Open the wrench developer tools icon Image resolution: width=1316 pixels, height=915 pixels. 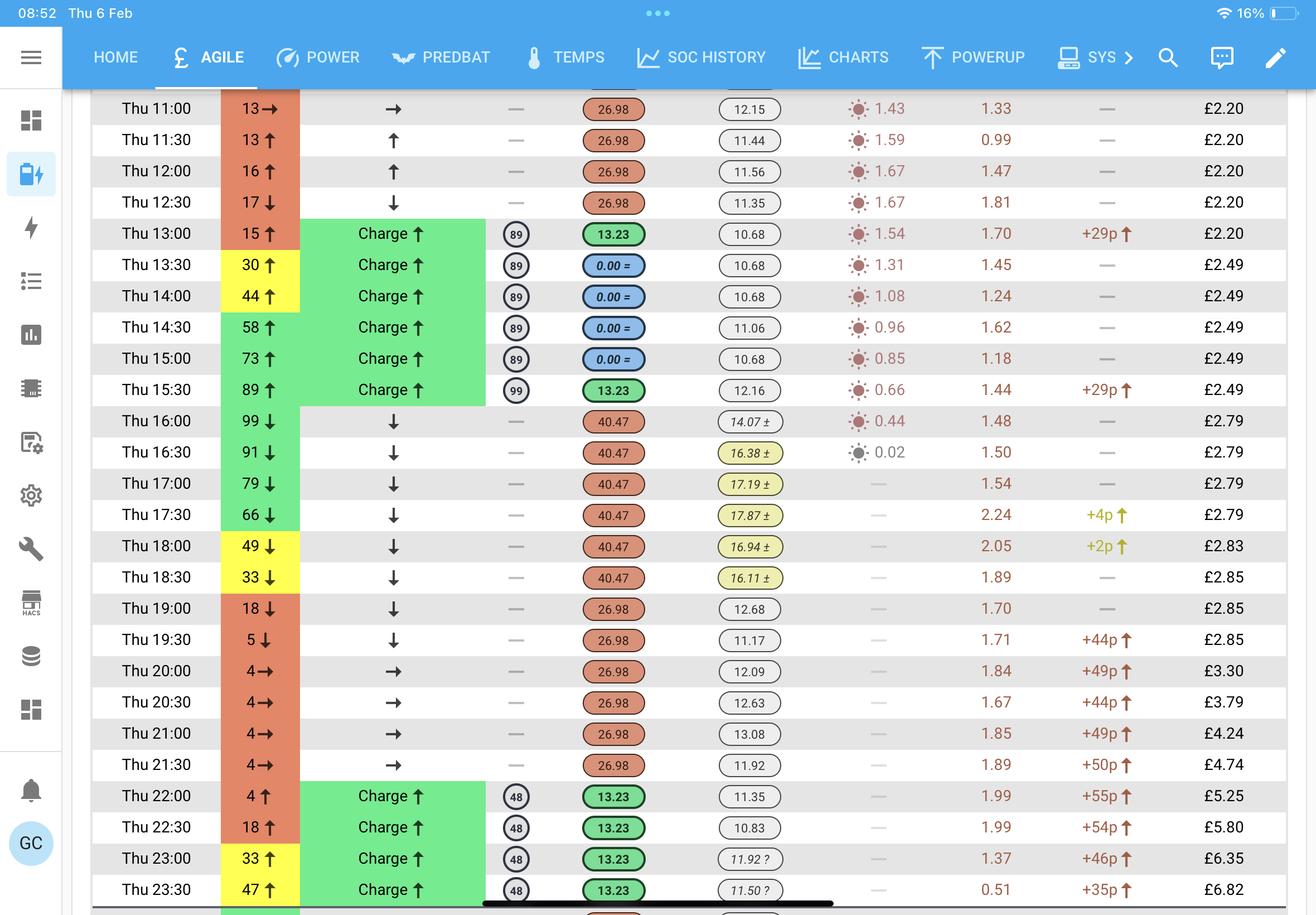tap(31, 548)
